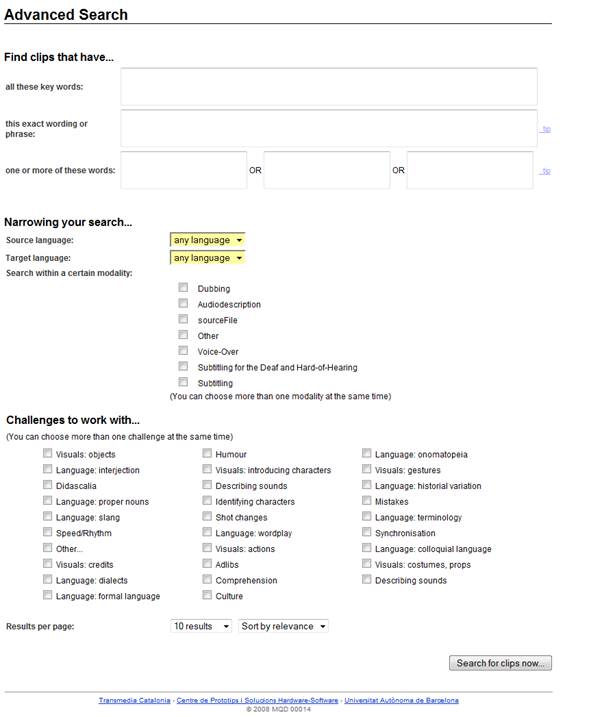
Task: Tick the Dubbing modality checkbox
Action: [x=183, y=288]
